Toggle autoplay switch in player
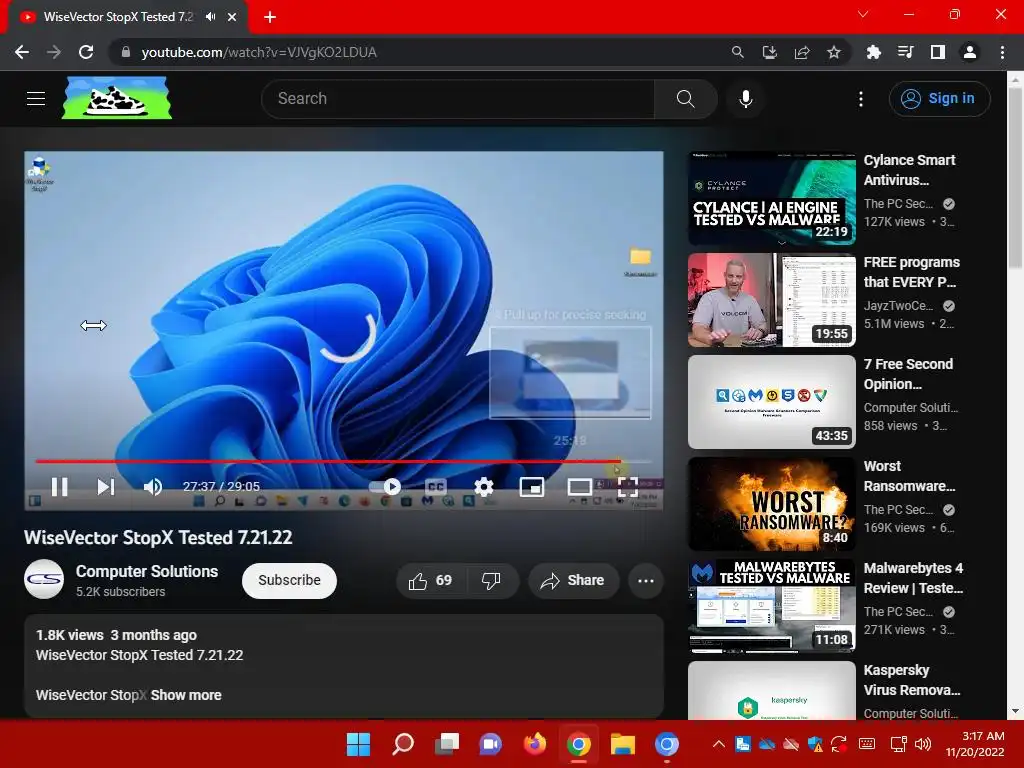Viewport: 1024px width, 768px height. pyautogui.click(x=385, y=487)
